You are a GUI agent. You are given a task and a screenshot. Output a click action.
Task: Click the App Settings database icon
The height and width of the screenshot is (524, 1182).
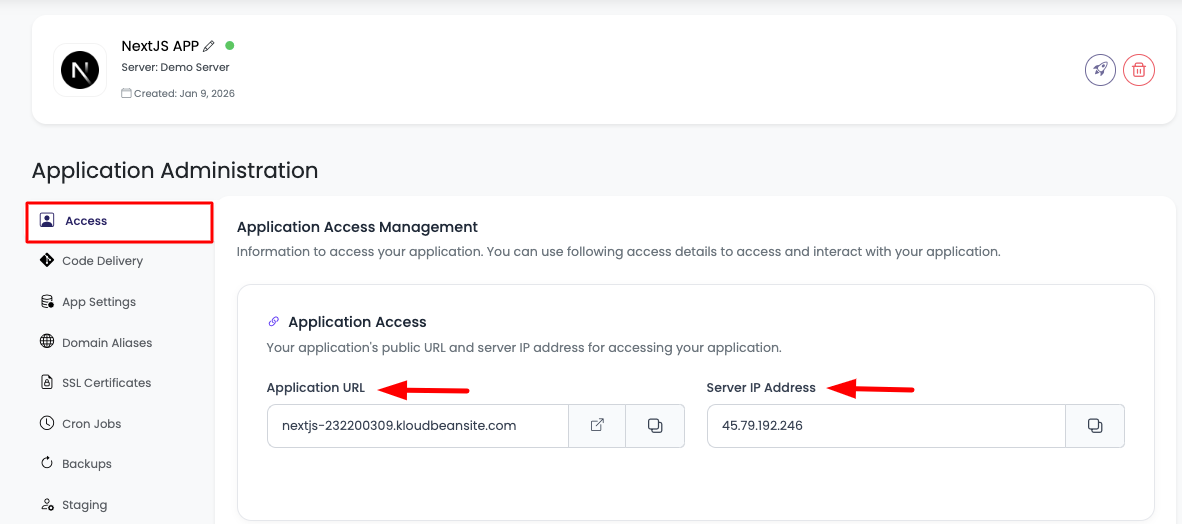pos(47,302)
